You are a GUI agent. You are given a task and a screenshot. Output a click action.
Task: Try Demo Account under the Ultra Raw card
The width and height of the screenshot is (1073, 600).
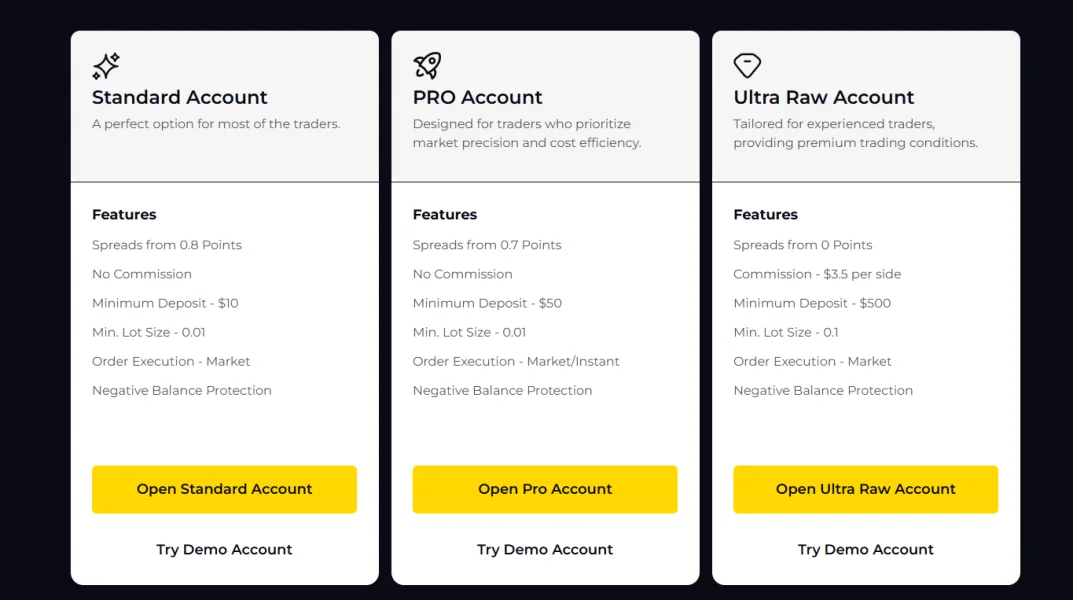[865, 549]
